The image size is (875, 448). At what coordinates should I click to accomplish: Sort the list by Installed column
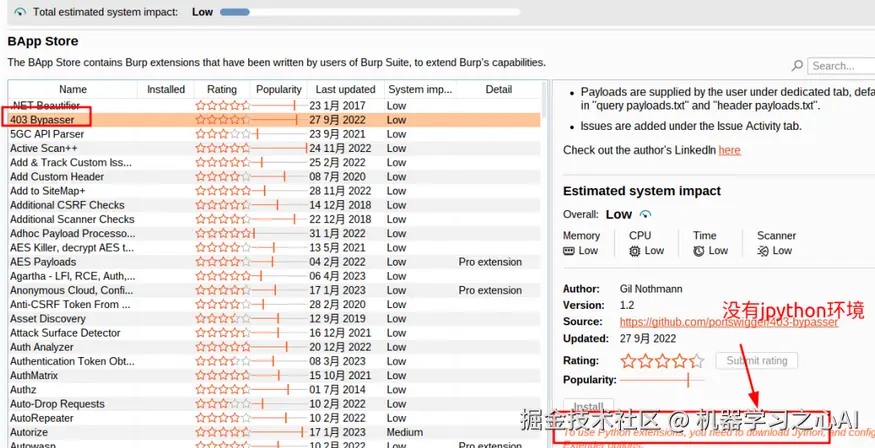point(166,89)
